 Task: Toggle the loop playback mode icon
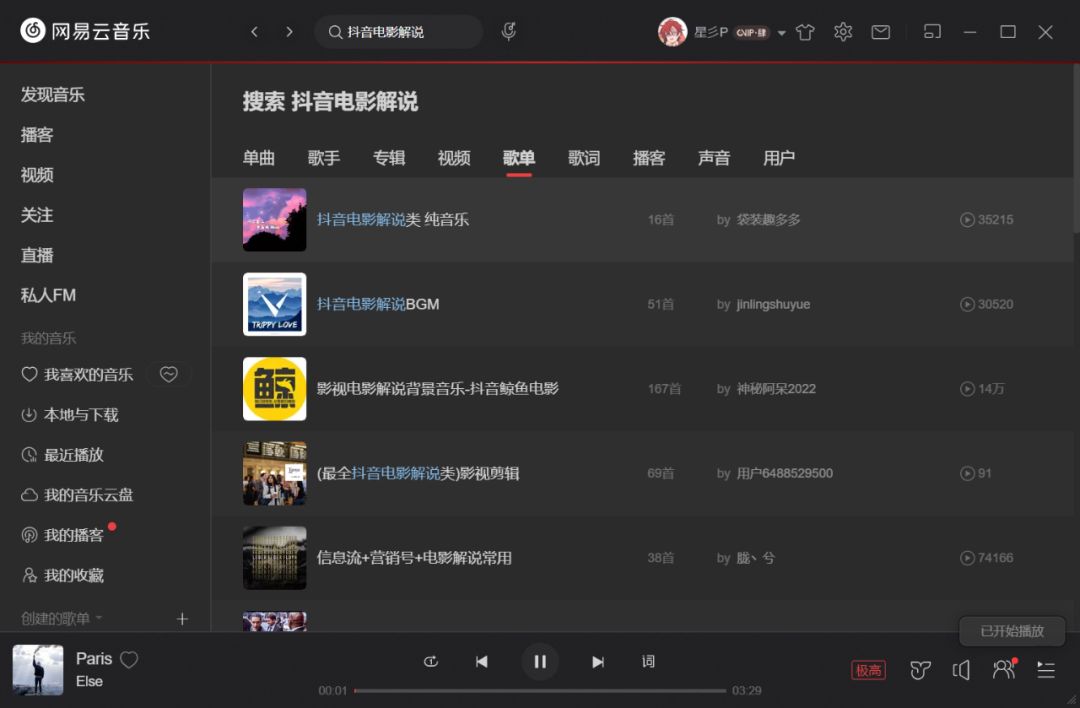[x=430, y=661]
